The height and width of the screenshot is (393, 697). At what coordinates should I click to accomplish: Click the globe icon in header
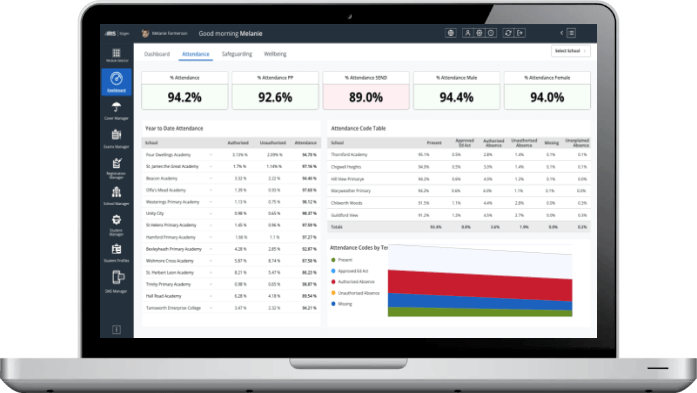[451, 33]
